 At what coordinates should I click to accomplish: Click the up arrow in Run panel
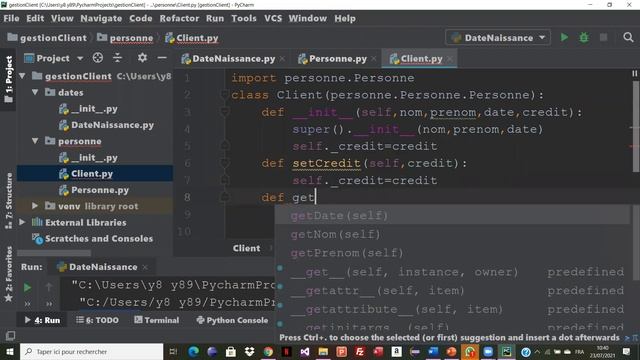49,287
